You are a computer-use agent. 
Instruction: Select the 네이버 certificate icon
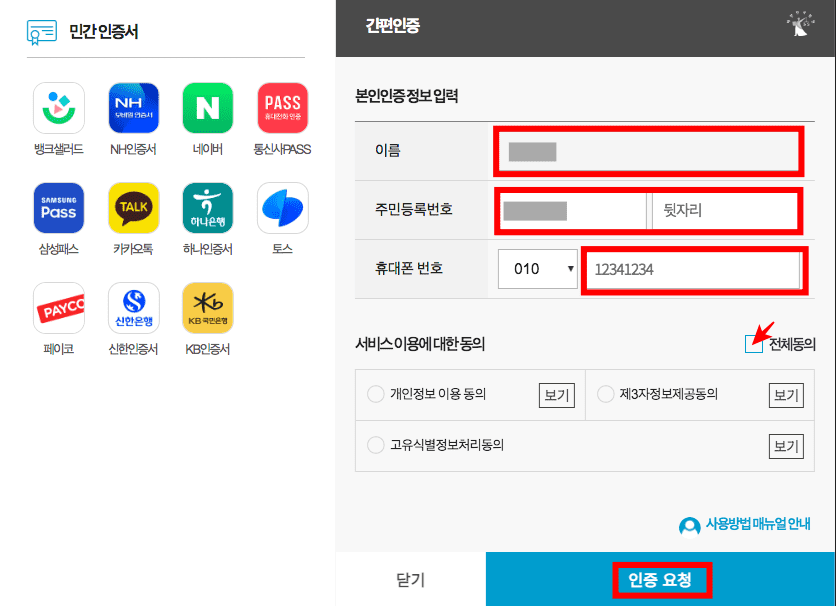[x=208, y=108]
